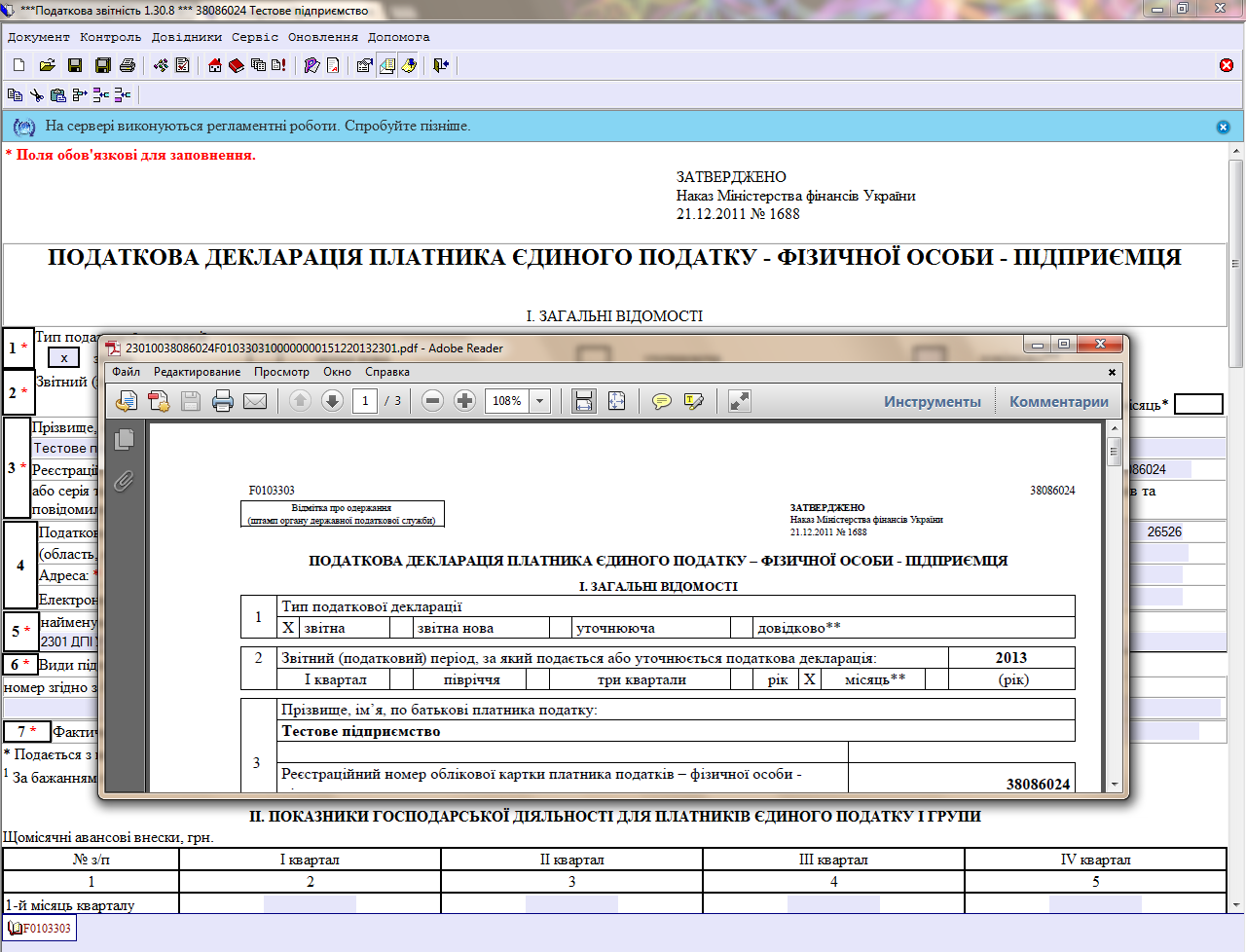Toggle page thumbnails panel in Adobe Reader sidebar

(124, 440)
